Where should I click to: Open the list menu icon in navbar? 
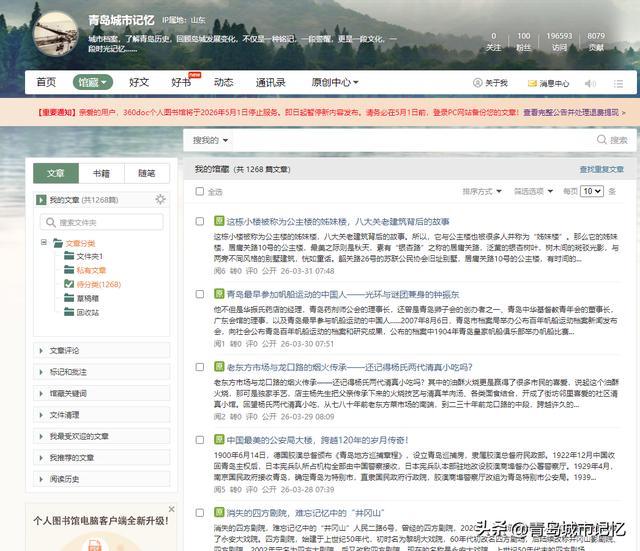[x=618, y=83]
